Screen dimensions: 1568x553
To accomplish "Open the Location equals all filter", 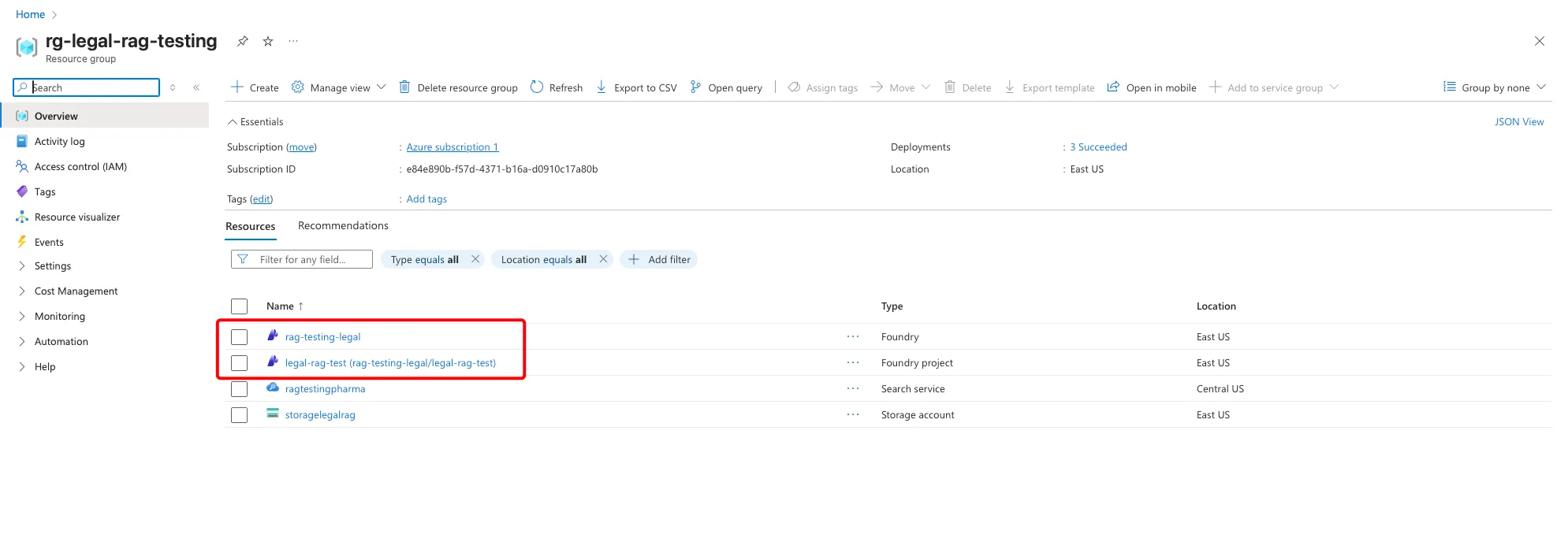I will pyautogui.click(x=544, y=259).
